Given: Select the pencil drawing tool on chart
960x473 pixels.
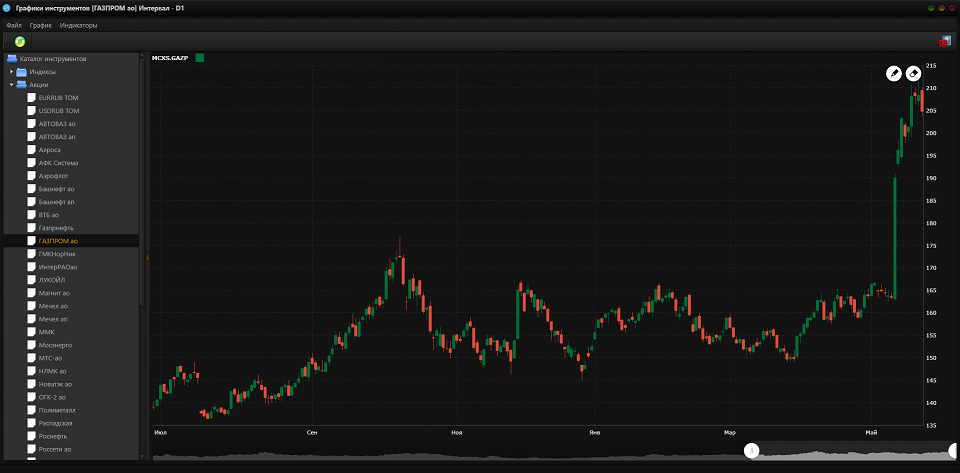Looking at the screenshot, I should pyautogui.click(x=893, y=73).
